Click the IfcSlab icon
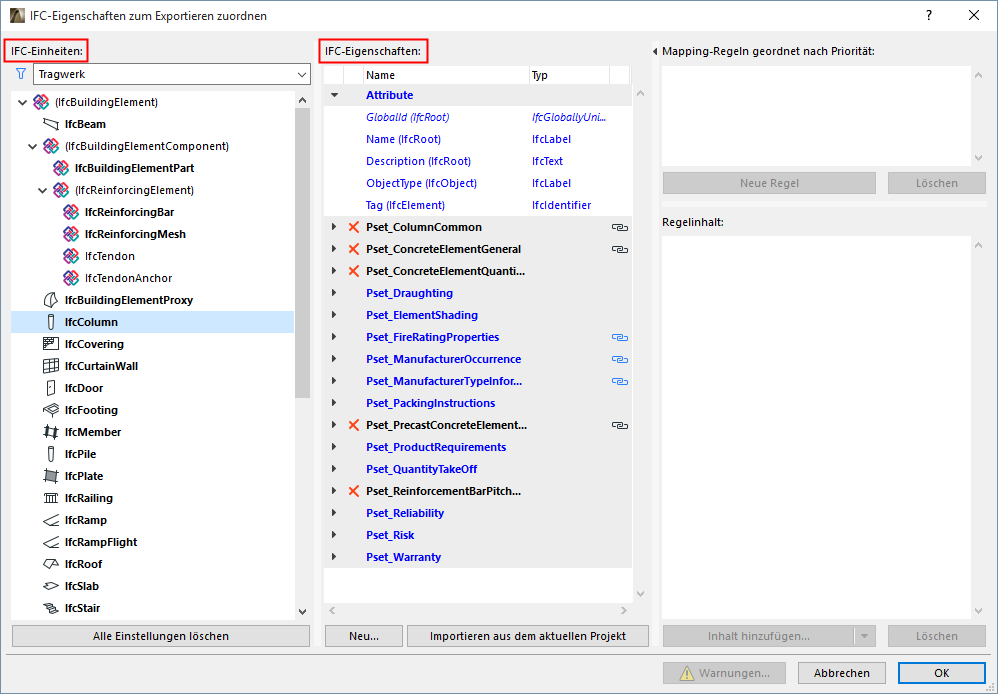Image resolution: width=998 pixels, height=694 pixels. point(51,586)
